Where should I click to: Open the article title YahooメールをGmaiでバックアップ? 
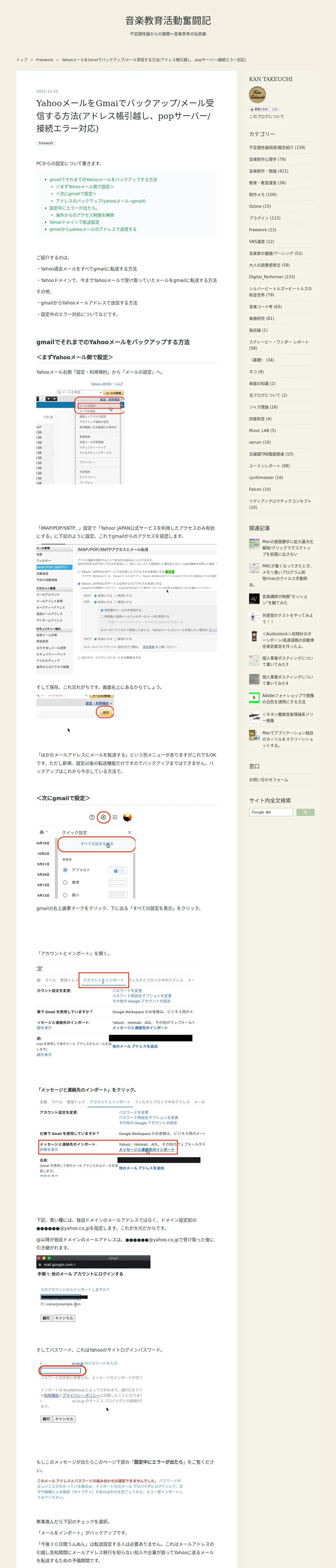[125, 116]
